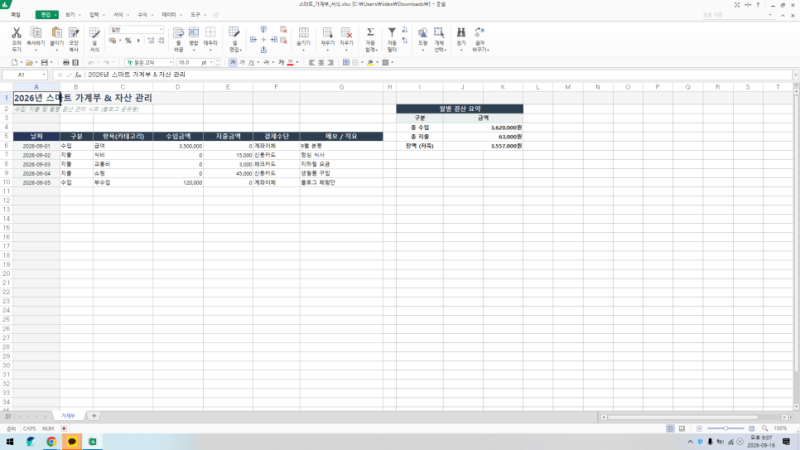Screen dimensions: 800x450
Task: Click the AutoFilter funnel icon
Action: [x=392, y=33]
